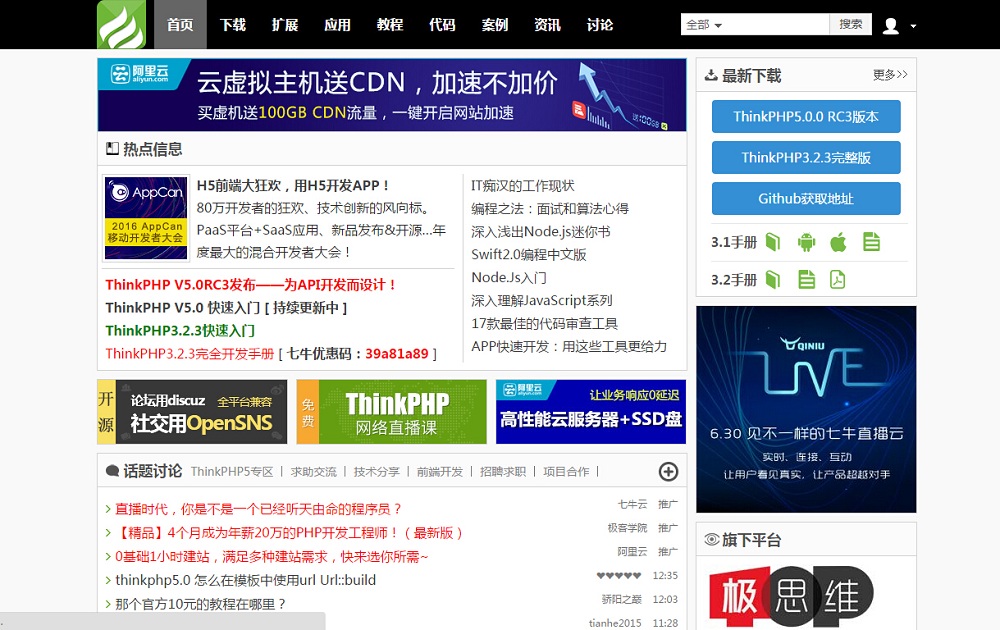Click the Qiniu LIVE 七牛直播云 ad
Viewport: 1000px width, 630px height.
coord(806,409)
